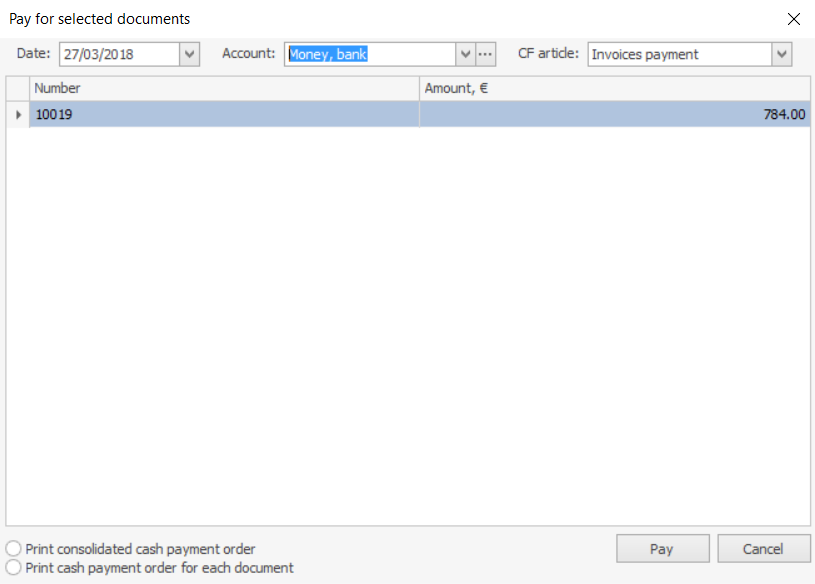Click the empty area below the document row
Screen dimensions: 815x584
coord(408,320)
